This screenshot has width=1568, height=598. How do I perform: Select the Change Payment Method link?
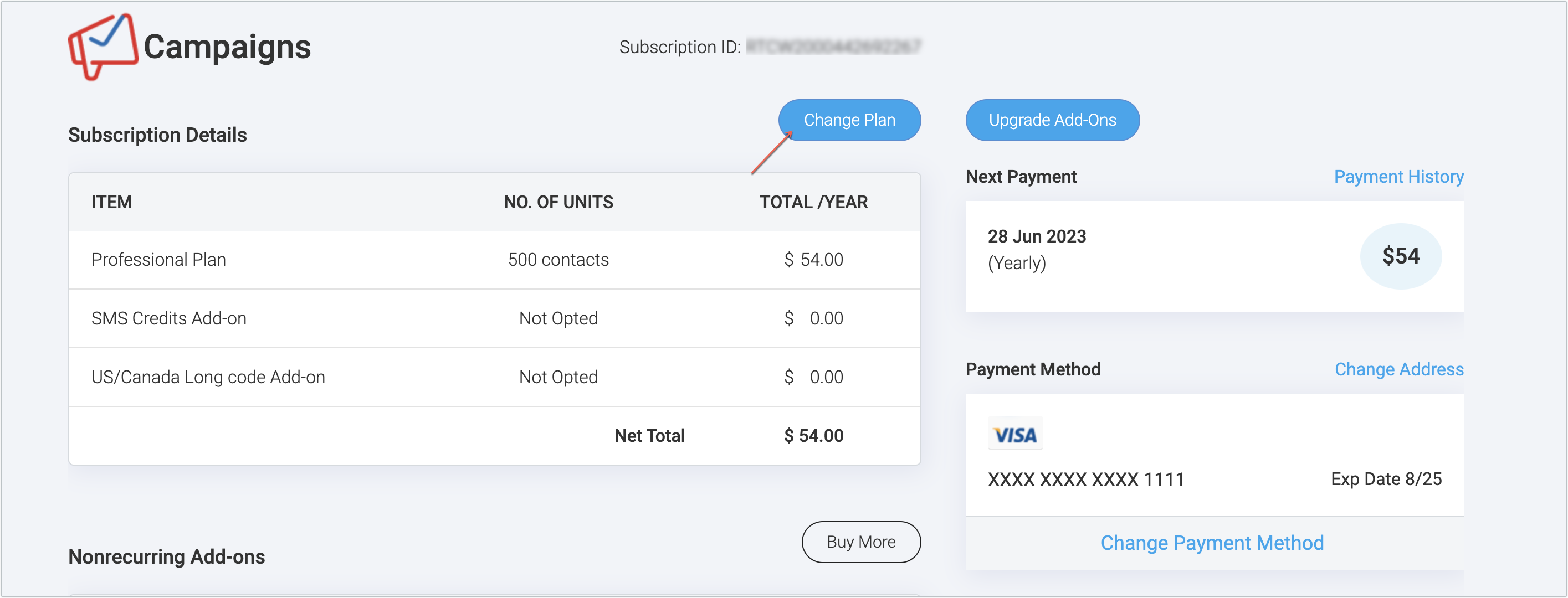(1212, 543)
